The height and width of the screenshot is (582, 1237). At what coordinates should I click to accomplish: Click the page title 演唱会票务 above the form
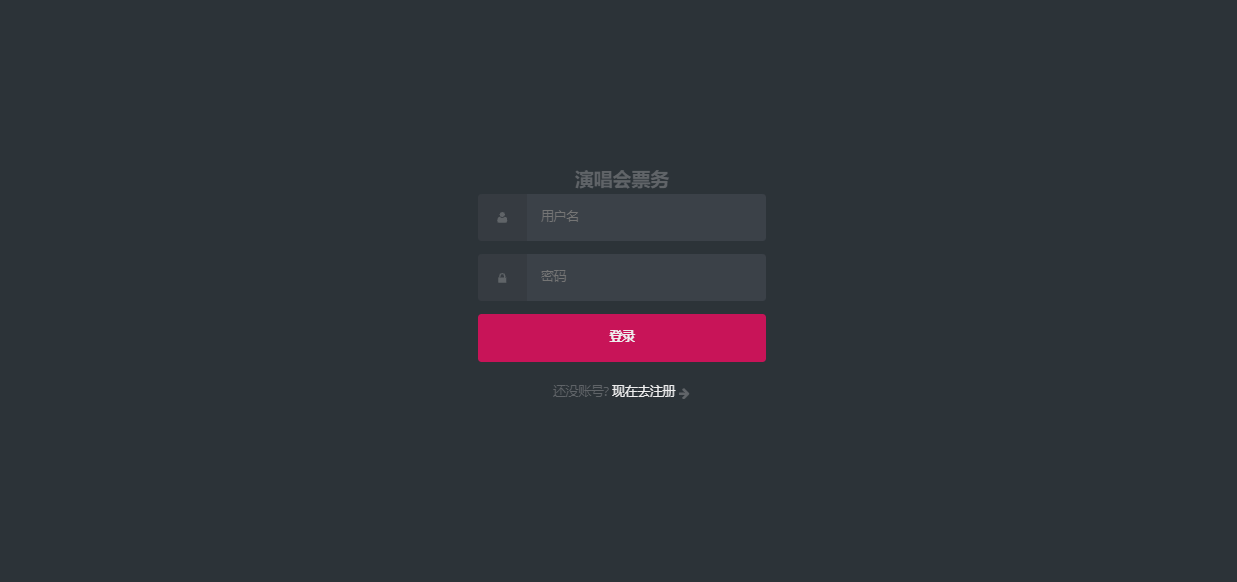(622, 180)
